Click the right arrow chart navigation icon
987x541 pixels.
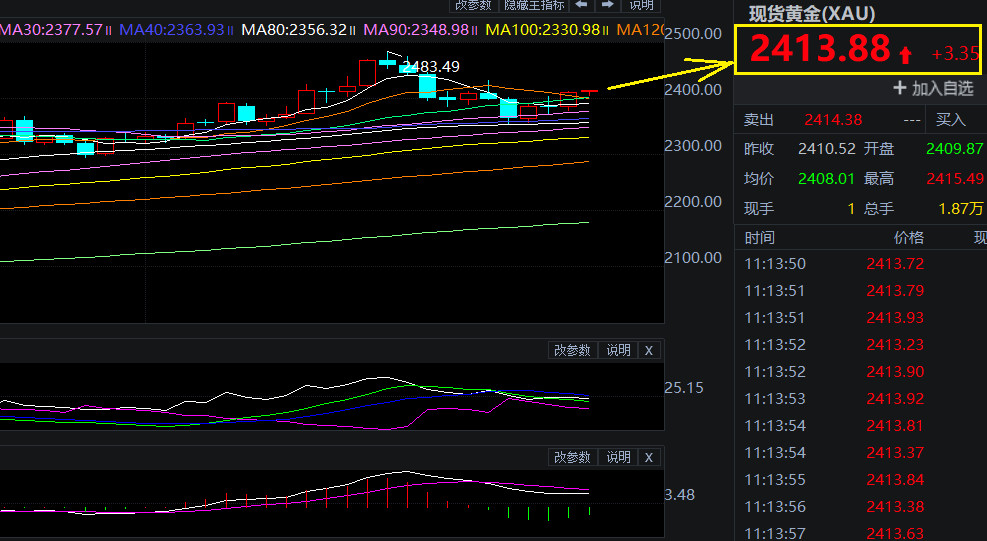pos(606,5)
